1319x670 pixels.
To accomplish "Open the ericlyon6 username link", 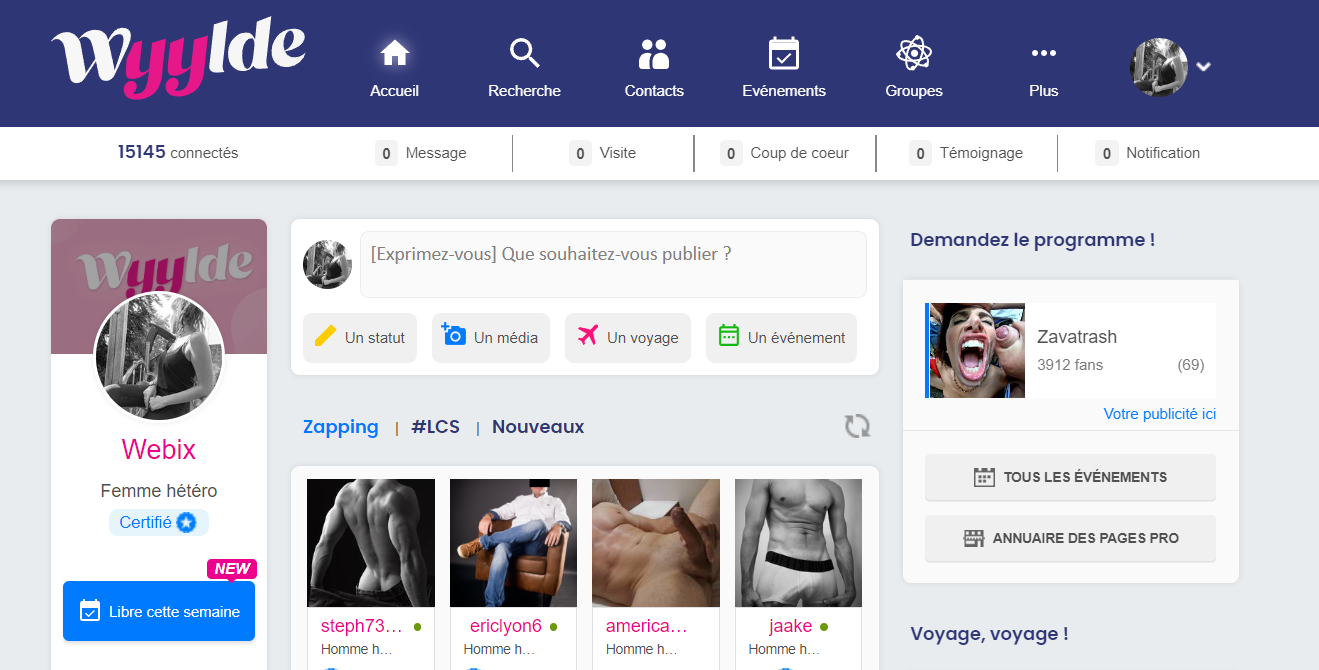I will tap(506, 627).
